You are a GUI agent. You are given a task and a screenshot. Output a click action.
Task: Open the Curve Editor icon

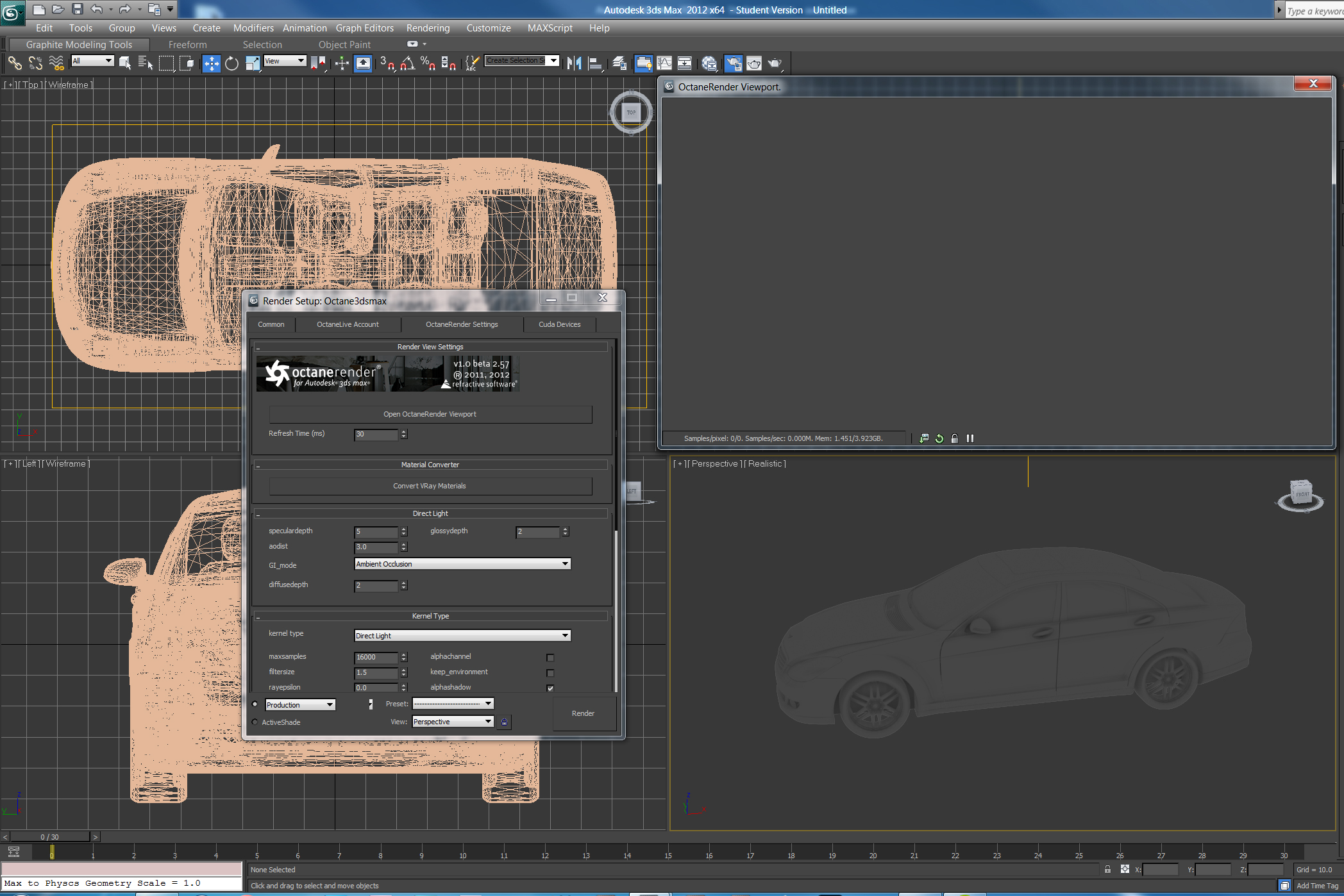point(664,63)
